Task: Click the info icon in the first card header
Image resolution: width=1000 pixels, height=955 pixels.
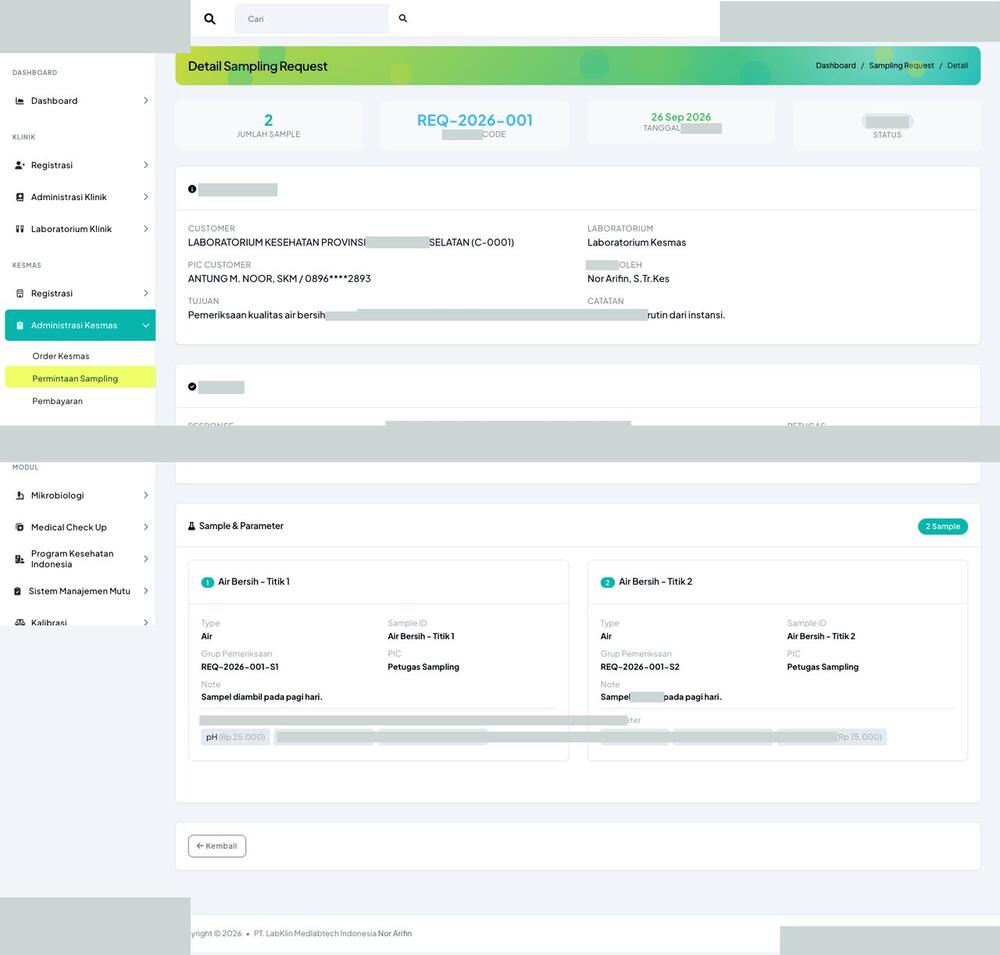Action: (192, 189)
